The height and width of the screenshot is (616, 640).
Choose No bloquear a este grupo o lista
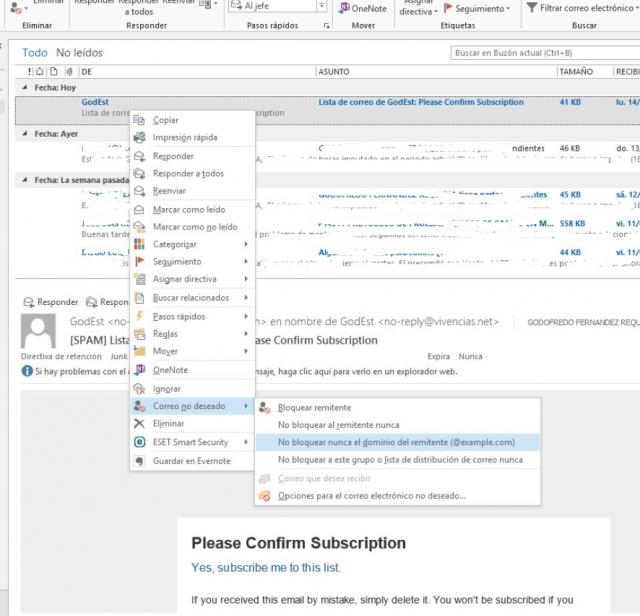click(x=398, y=460)
